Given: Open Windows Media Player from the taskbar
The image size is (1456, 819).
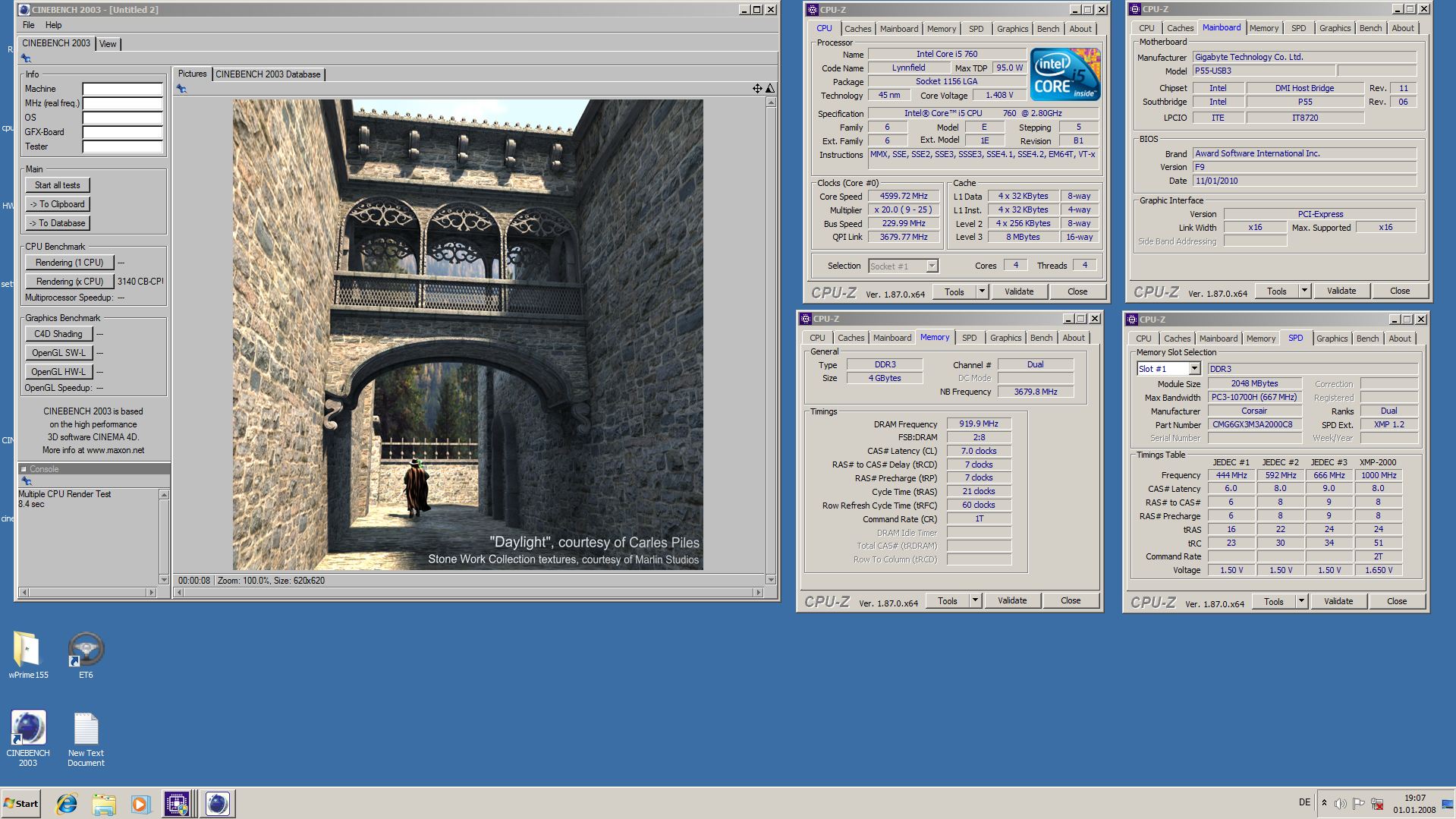Looking at the screenshot, I should click(x=140, y=803).
